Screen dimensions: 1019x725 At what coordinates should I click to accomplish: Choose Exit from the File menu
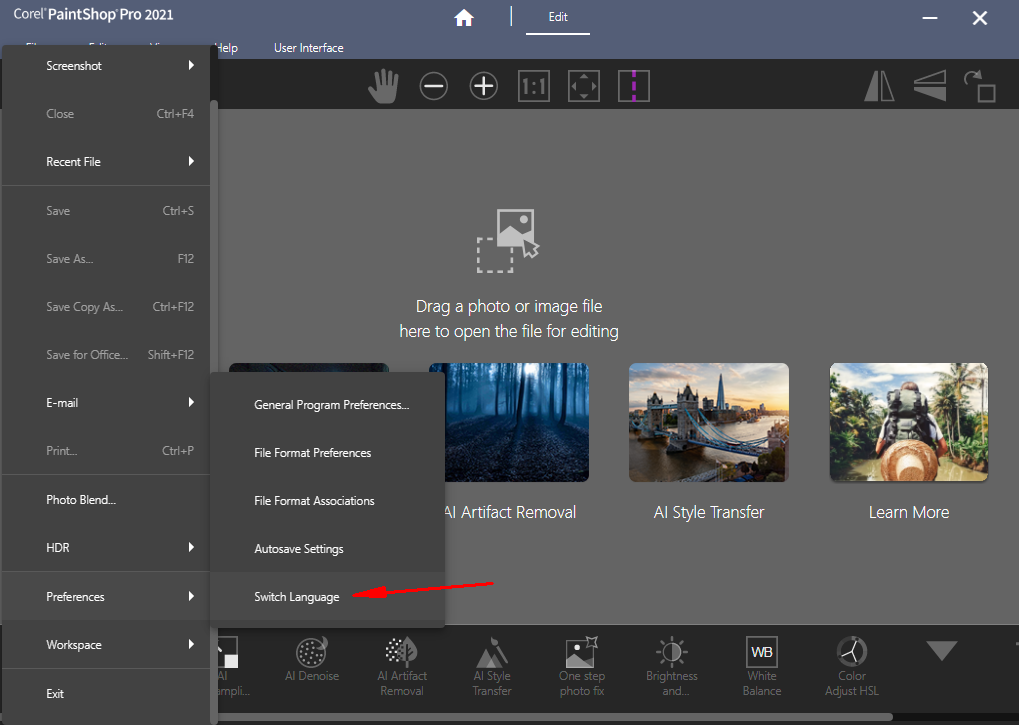pos(106,694)
